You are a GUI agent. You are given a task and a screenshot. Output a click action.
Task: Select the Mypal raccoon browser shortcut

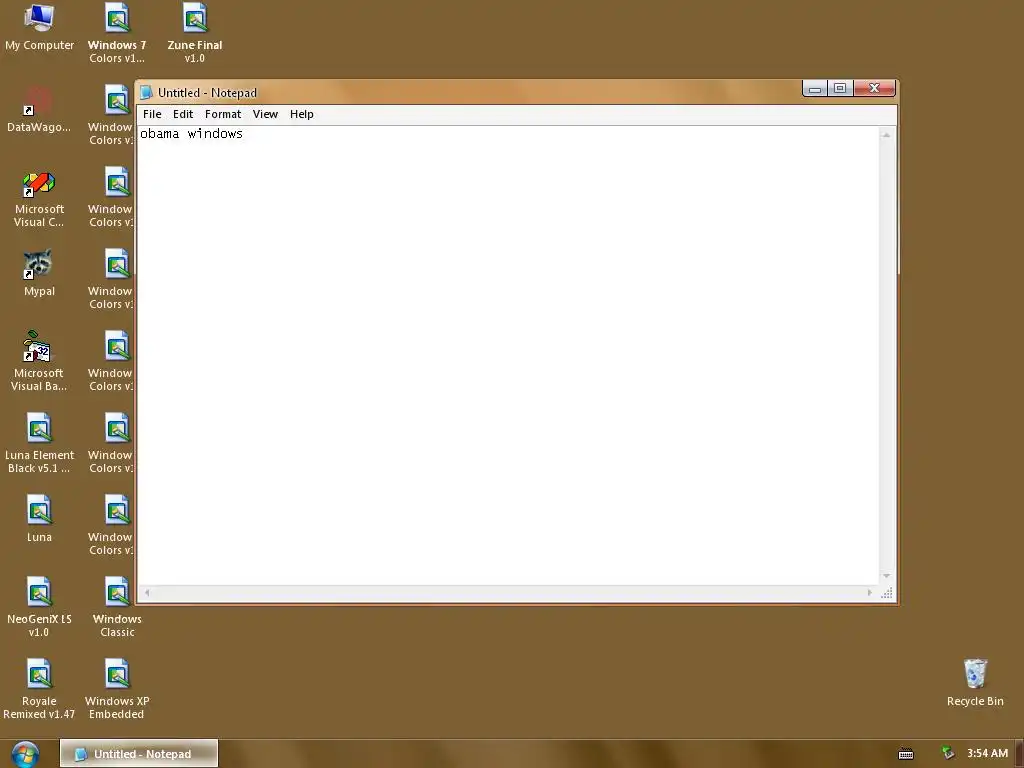point(39,273)
